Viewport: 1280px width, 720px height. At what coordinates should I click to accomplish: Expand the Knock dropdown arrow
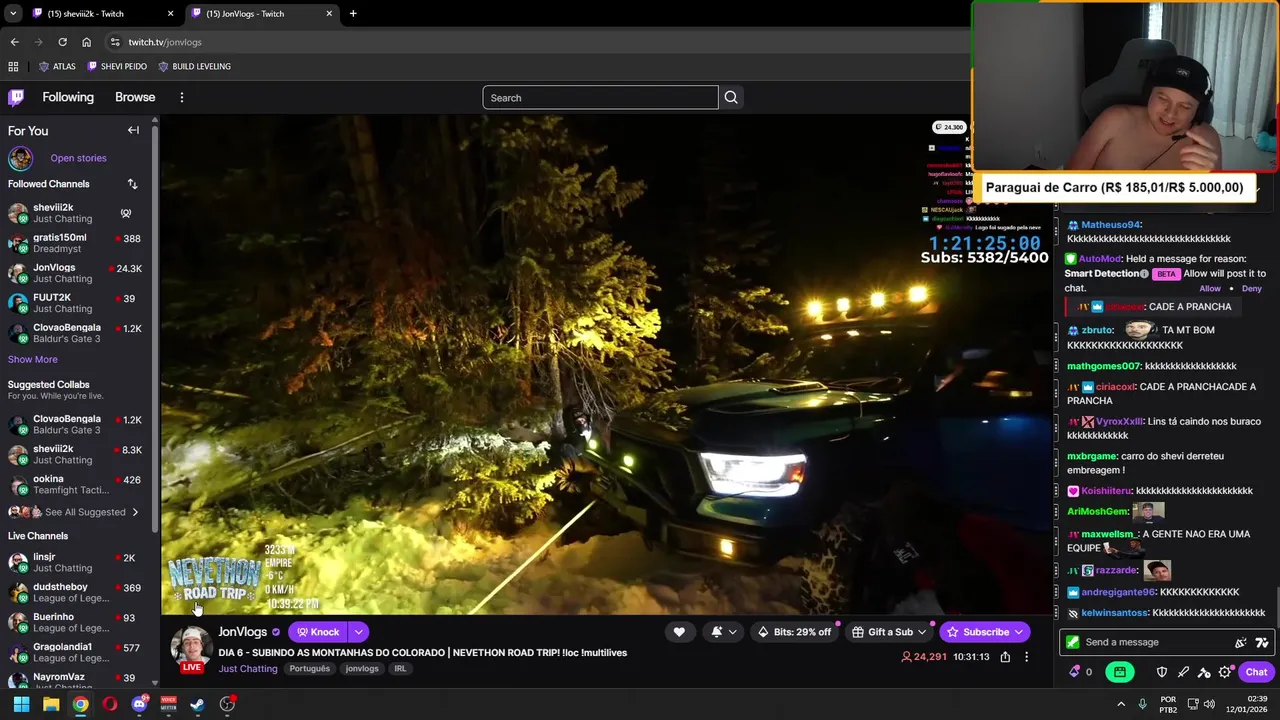pos(358,632)
